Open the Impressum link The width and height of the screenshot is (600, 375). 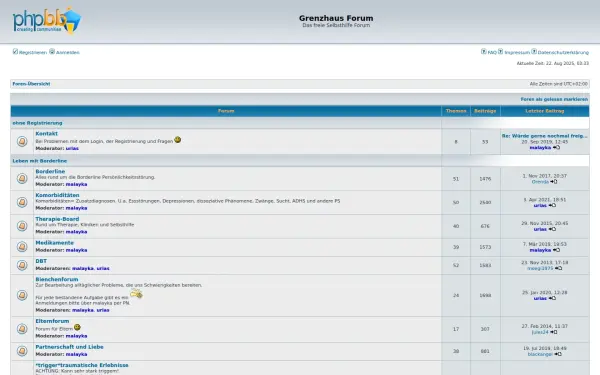pyautogui.click(x=517, y=52)
